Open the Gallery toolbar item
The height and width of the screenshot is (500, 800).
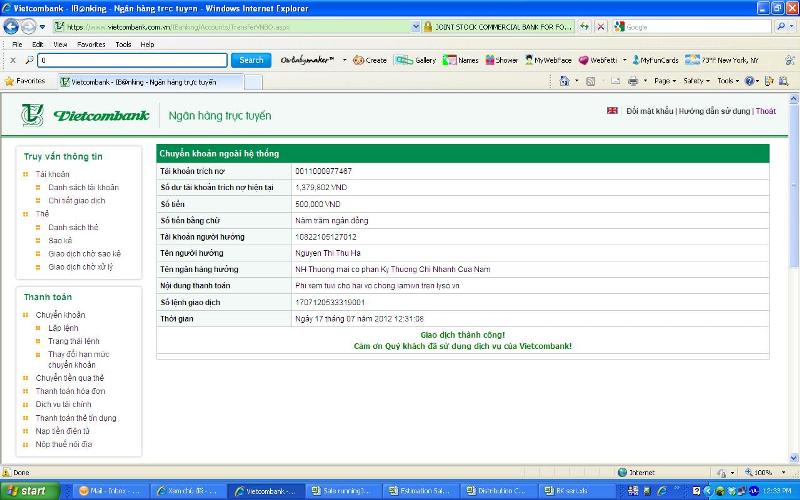point(415,60)
